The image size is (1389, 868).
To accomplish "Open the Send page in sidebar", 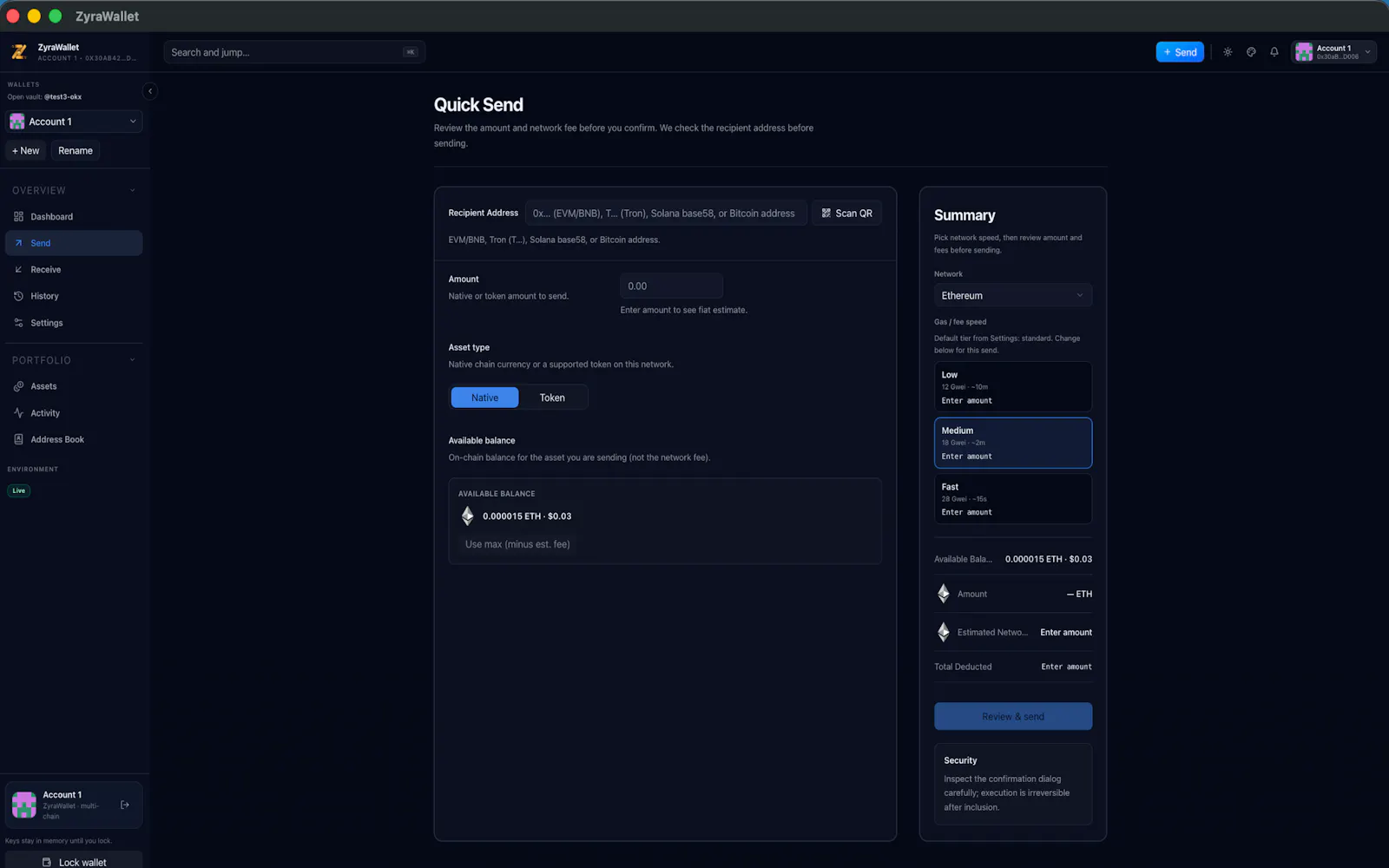I will 74,243.
